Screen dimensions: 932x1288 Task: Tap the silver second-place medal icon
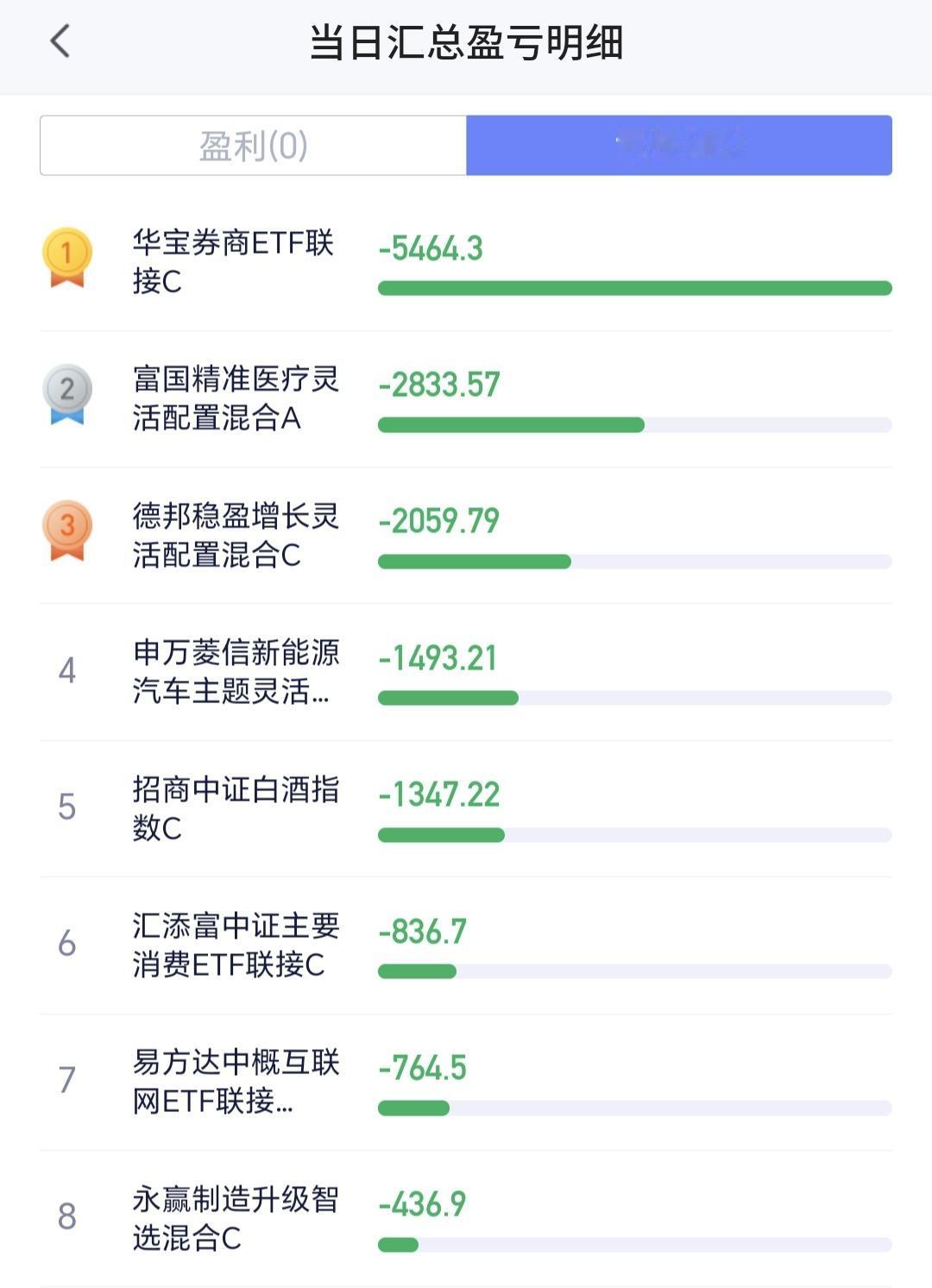66,393
